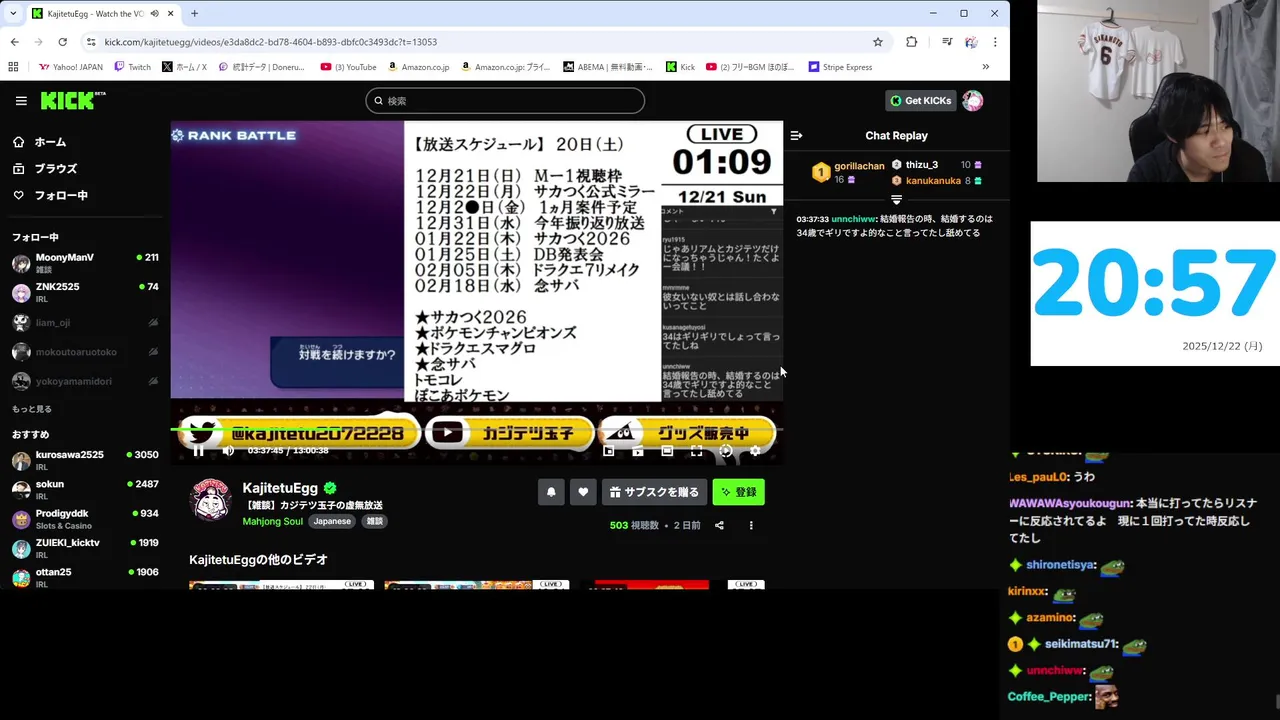Screen dimensions: 1280x720
Task: Open the new tab plus button
Action: pyautogui.click(x=194, y=14)
